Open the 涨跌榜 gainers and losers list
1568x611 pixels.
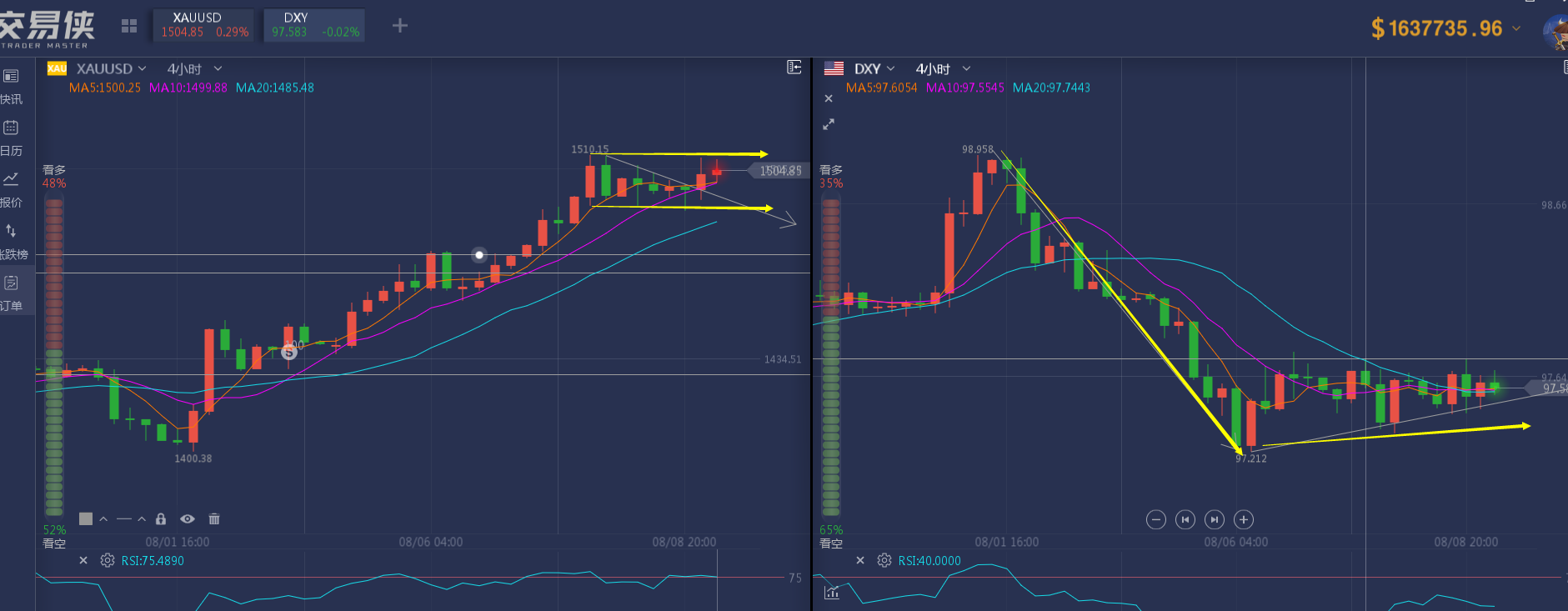click(x=12, y=240)
